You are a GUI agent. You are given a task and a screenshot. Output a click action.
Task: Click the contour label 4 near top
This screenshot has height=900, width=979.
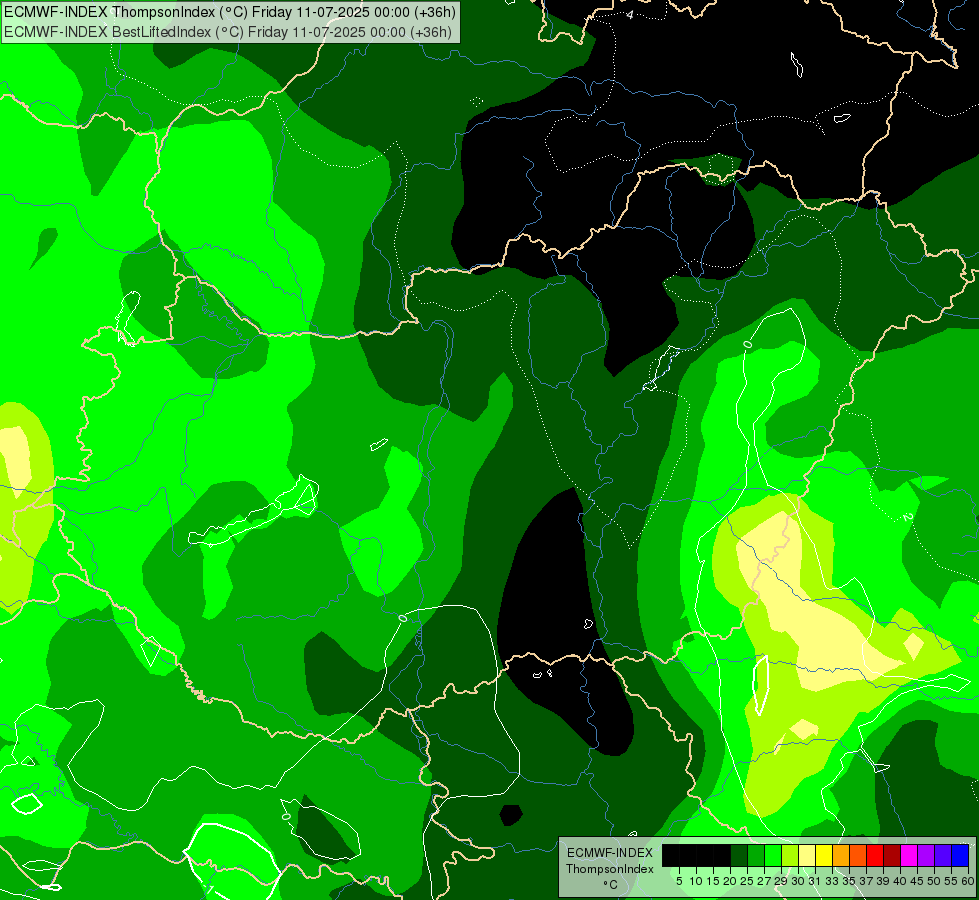(x=630, y=14)
